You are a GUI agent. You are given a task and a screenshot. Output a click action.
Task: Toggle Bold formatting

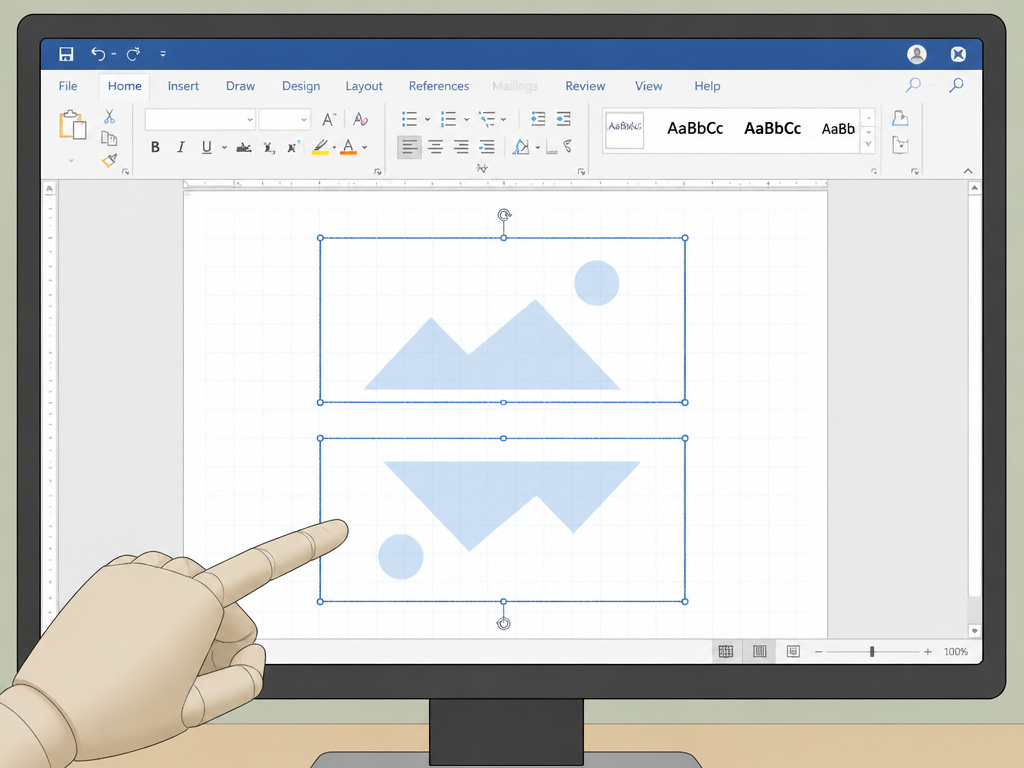click(155, 147)
